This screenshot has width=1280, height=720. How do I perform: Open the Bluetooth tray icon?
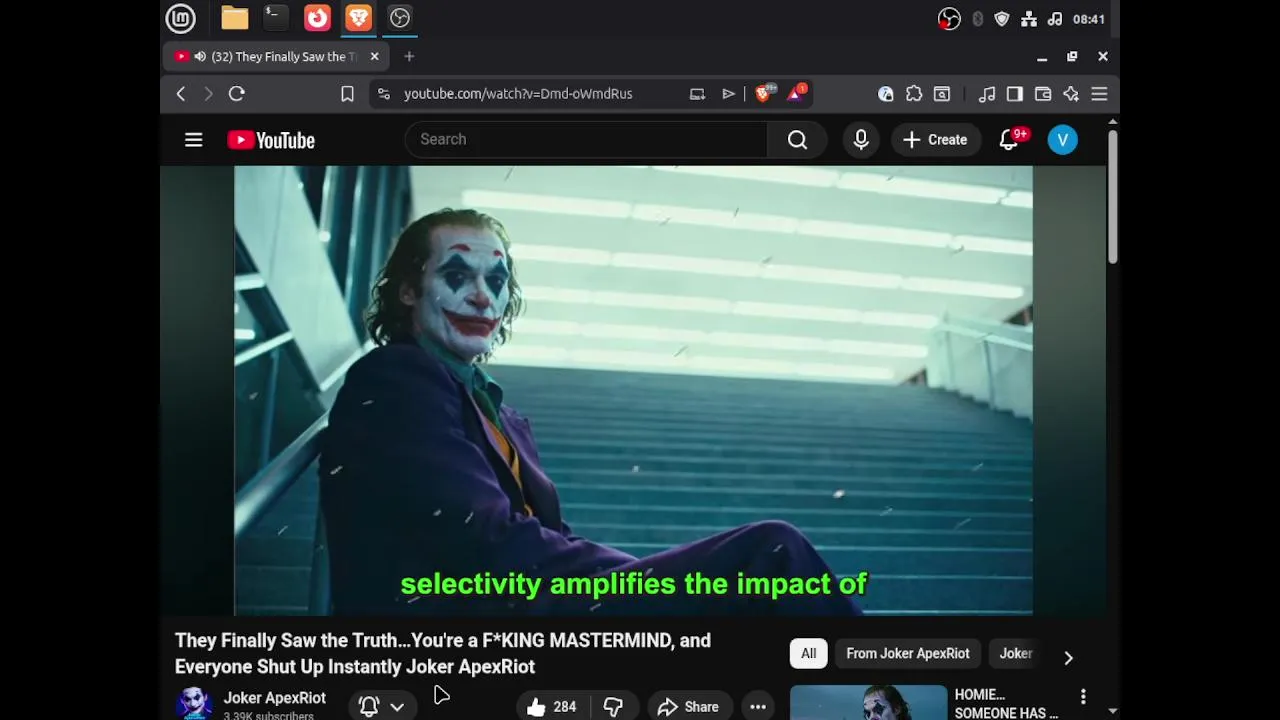[977, 19]
